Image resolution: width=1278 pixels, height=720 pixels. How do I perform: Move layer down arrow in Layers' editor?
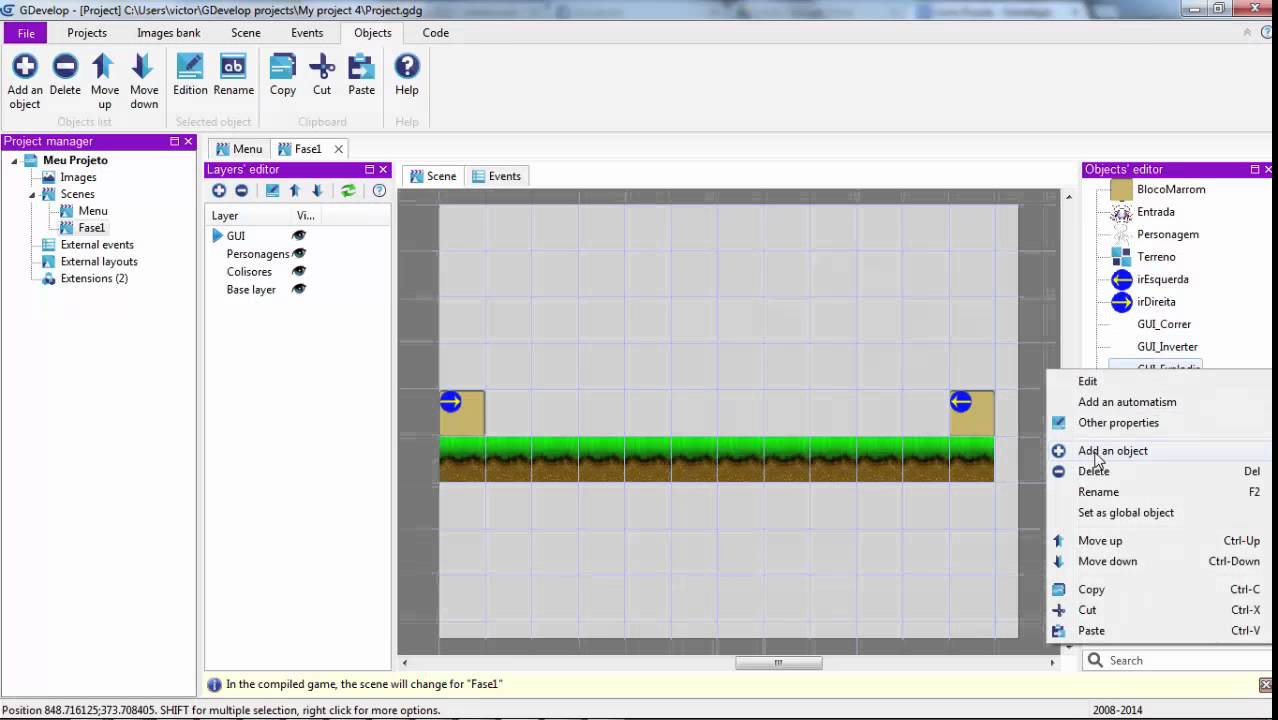(317, 191)
